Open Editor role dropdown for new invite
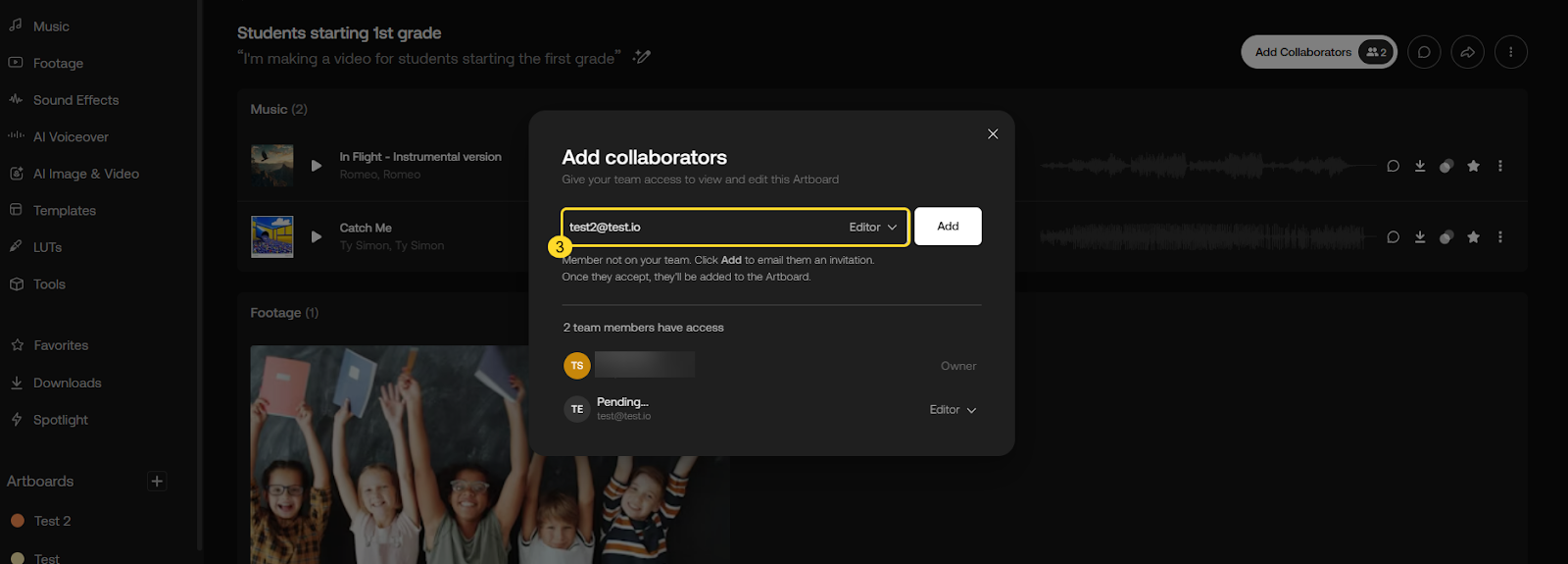The width and height of the screenshot is (1568, 564). click(872, 227)
